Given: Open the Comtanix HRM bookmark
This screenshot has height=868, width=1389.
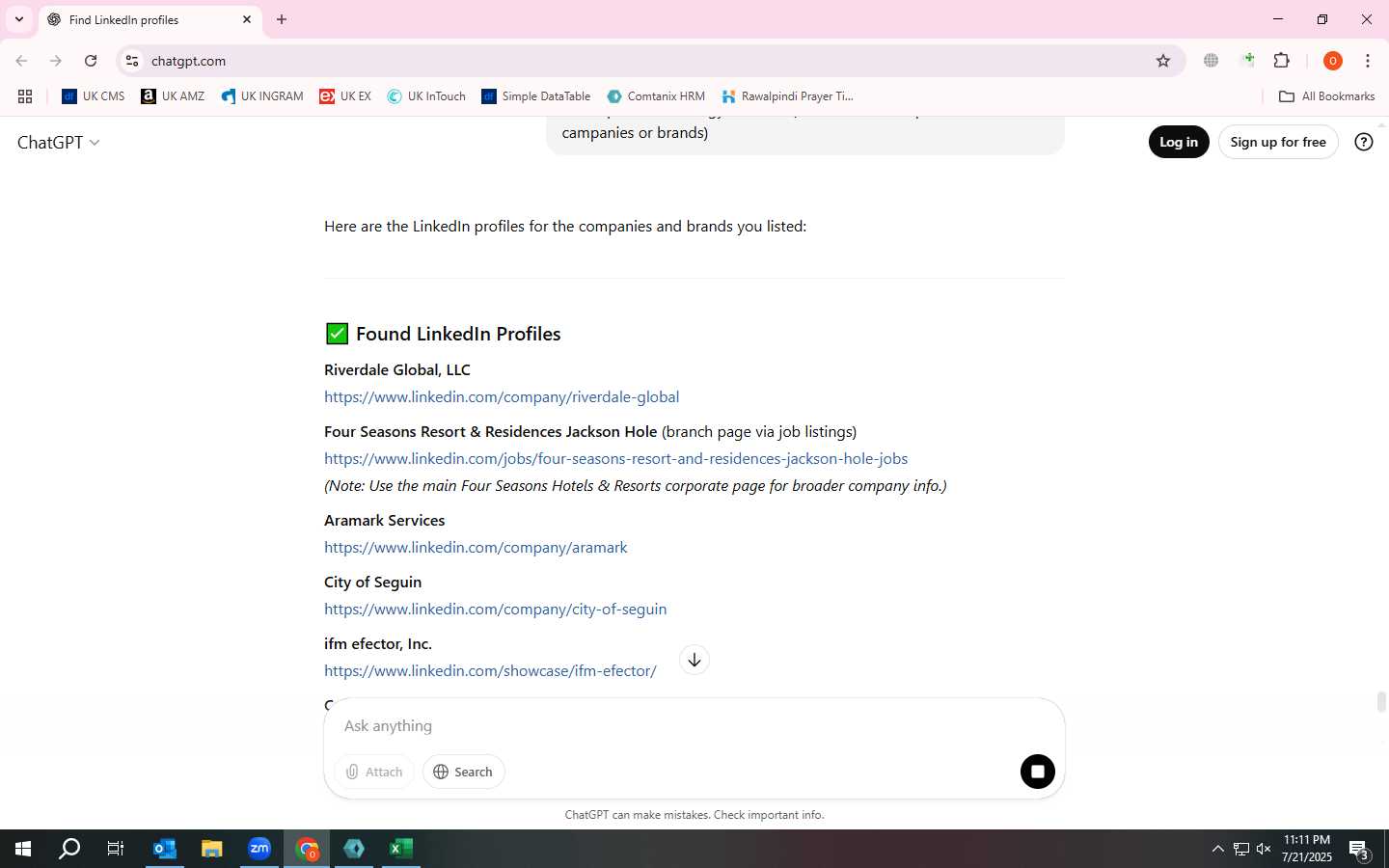Looking at the screenshot, I should [656, 96].
